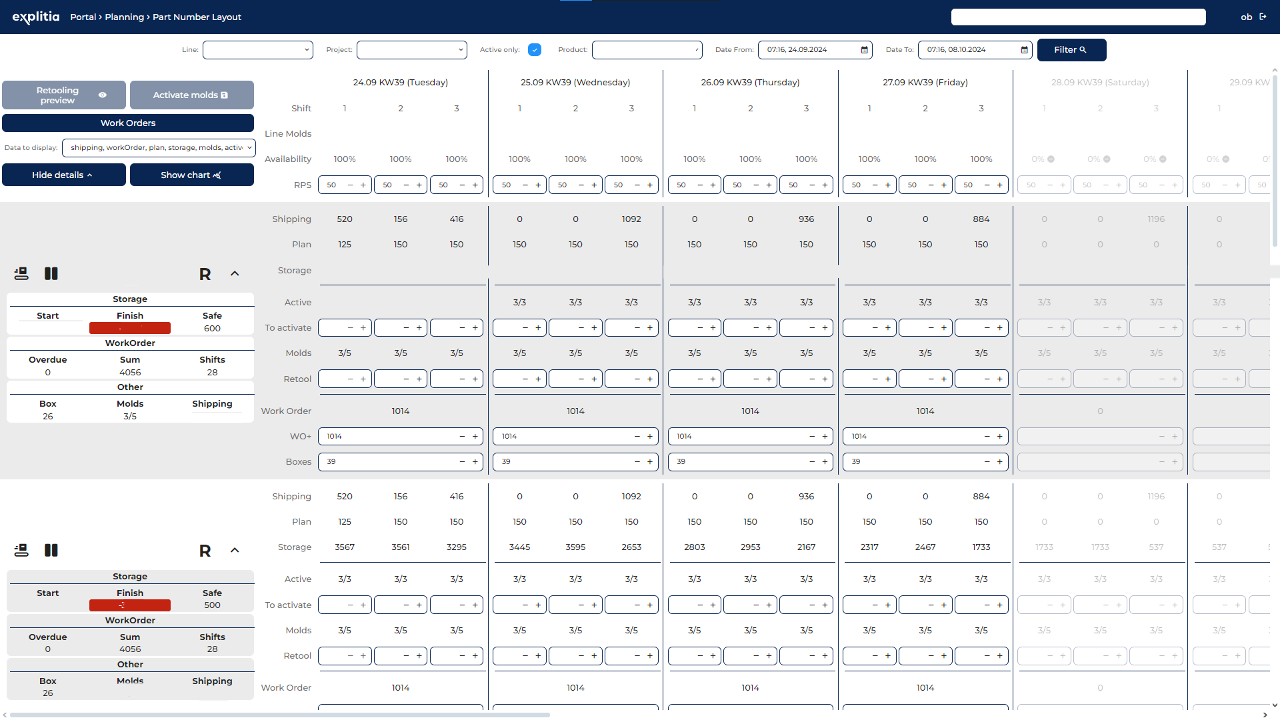
Task: Collapse the Safe 500 block with its chevron
Action: tap(235, 551)
